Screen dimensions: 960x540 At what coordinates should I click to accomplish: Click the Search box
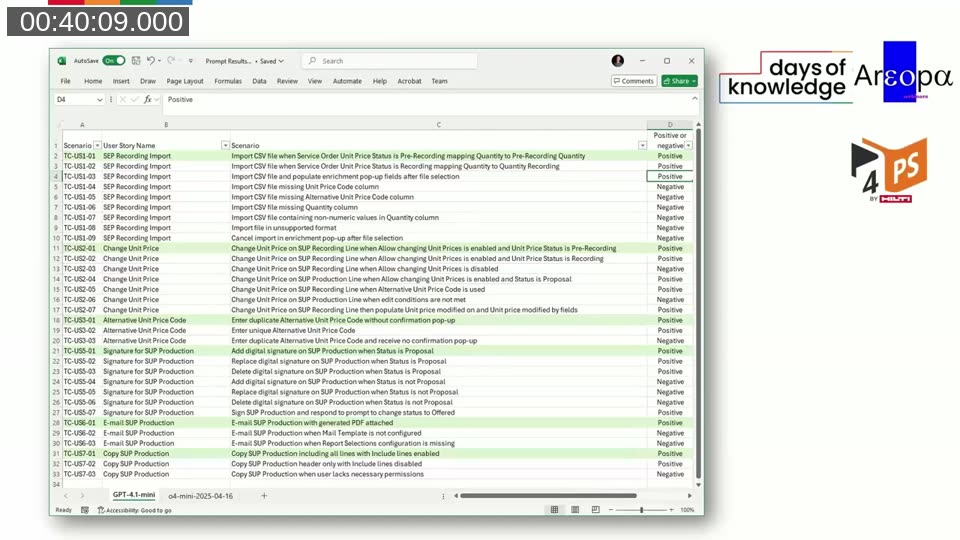point(389,61)
